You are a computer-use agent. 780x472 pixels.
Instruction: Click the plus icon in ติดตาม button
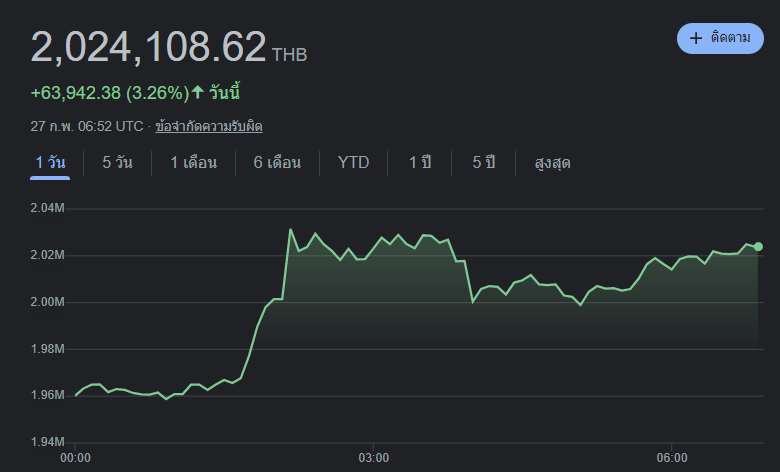coord(696,38)
